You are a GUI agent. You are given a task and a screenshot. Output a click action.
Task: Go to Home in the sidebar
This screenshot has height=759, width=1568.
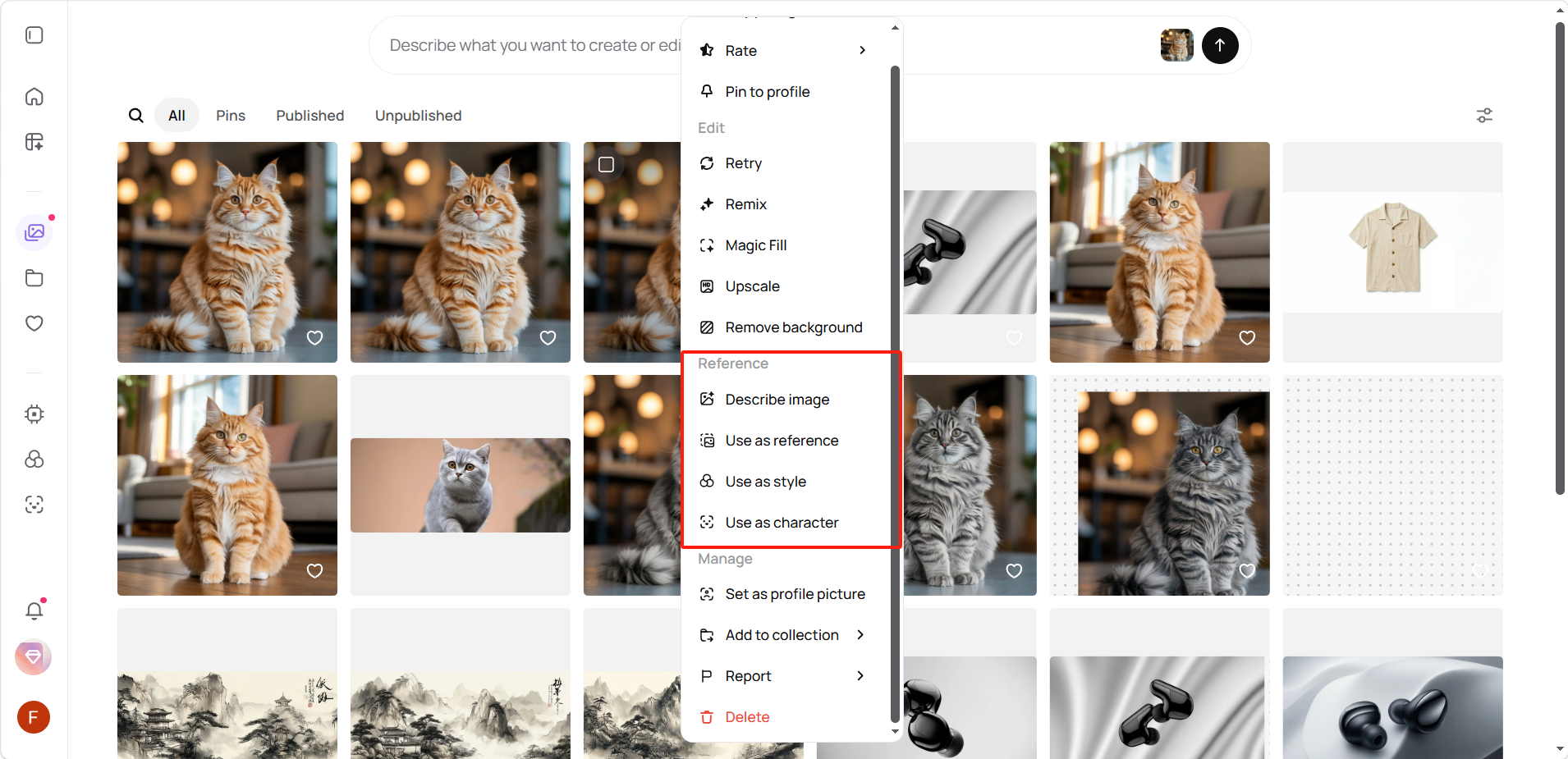tap(34, 97)
